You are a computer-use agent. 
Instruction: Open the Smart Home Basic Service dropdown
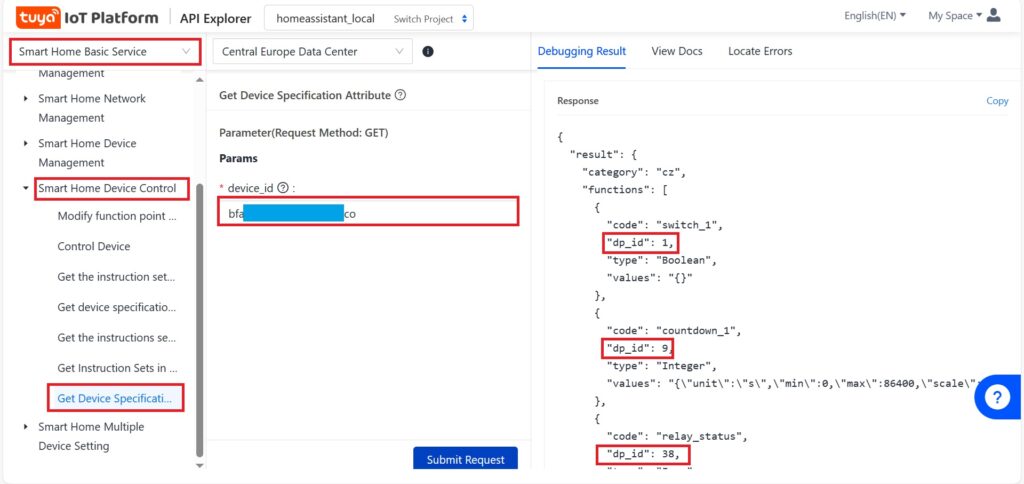click(x=104, y=52)
